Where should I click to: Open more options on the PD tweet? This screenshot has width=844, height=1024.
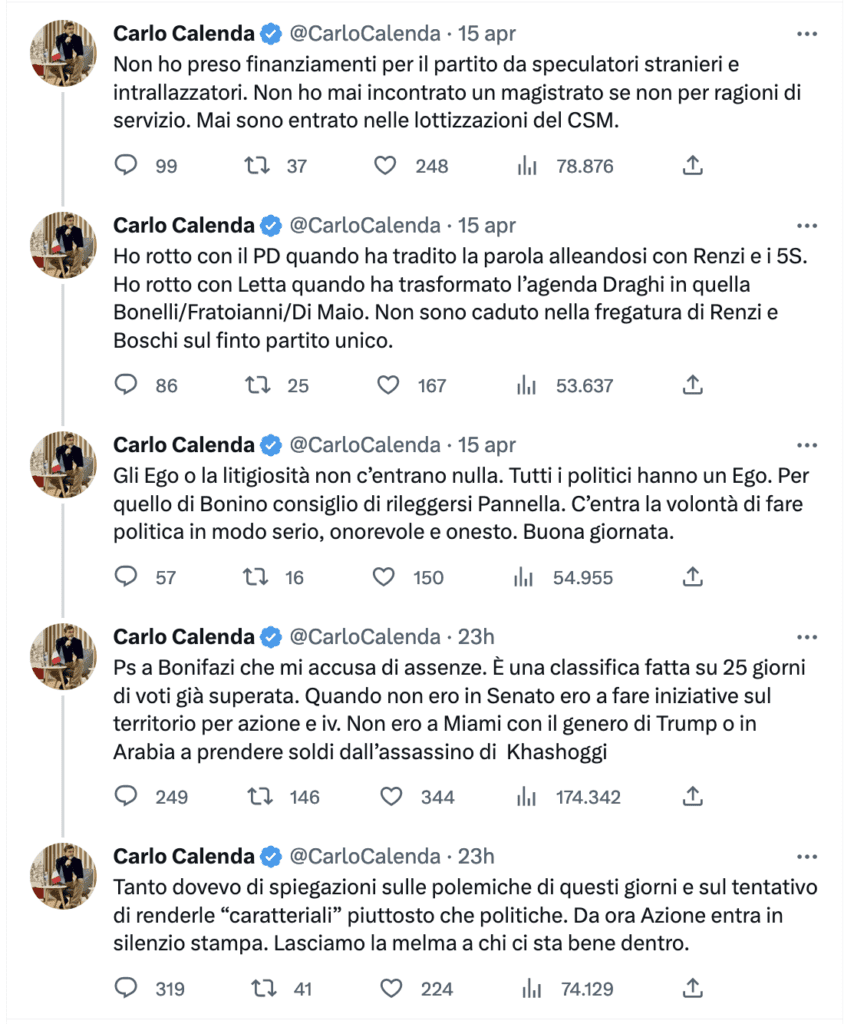click(x=807, y=225)
